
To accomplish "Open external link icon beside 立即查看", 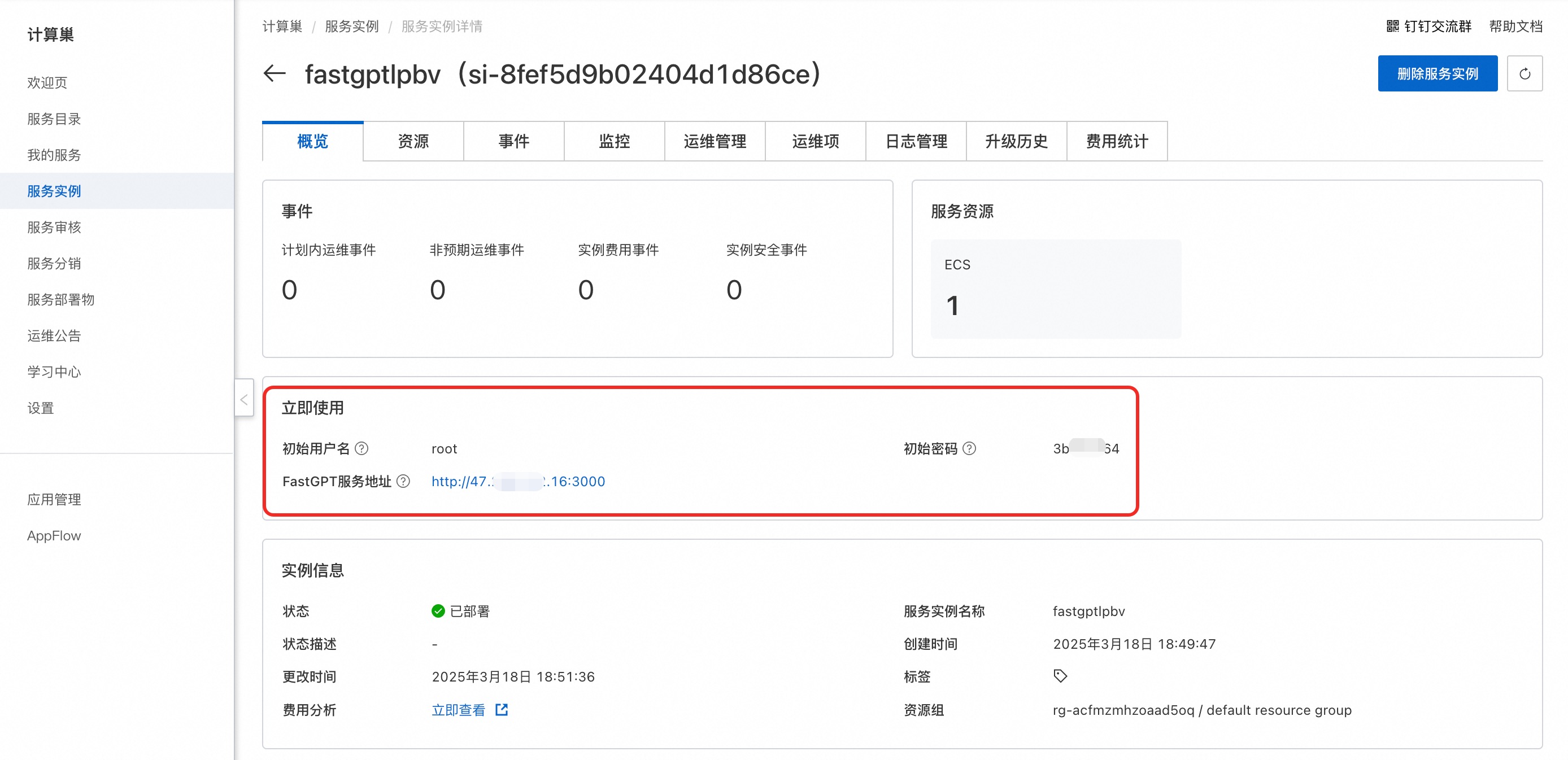I will coord(502,710).
